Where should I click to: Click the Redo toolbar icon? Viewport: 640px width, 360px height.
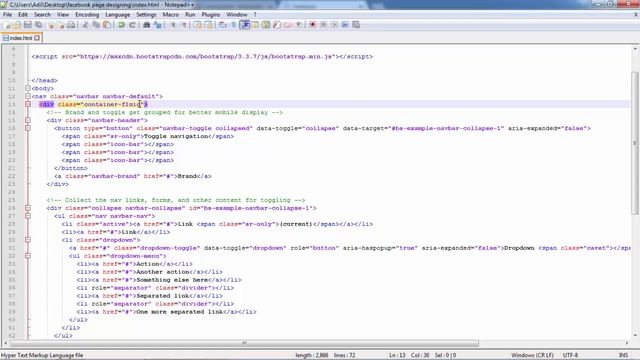pyautogui.click(x=132, y=25)
